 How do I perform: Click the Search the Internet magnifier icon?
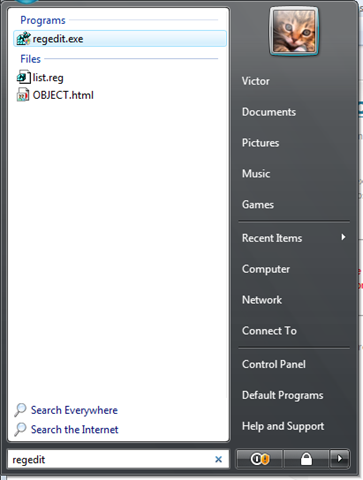(20, 429)
